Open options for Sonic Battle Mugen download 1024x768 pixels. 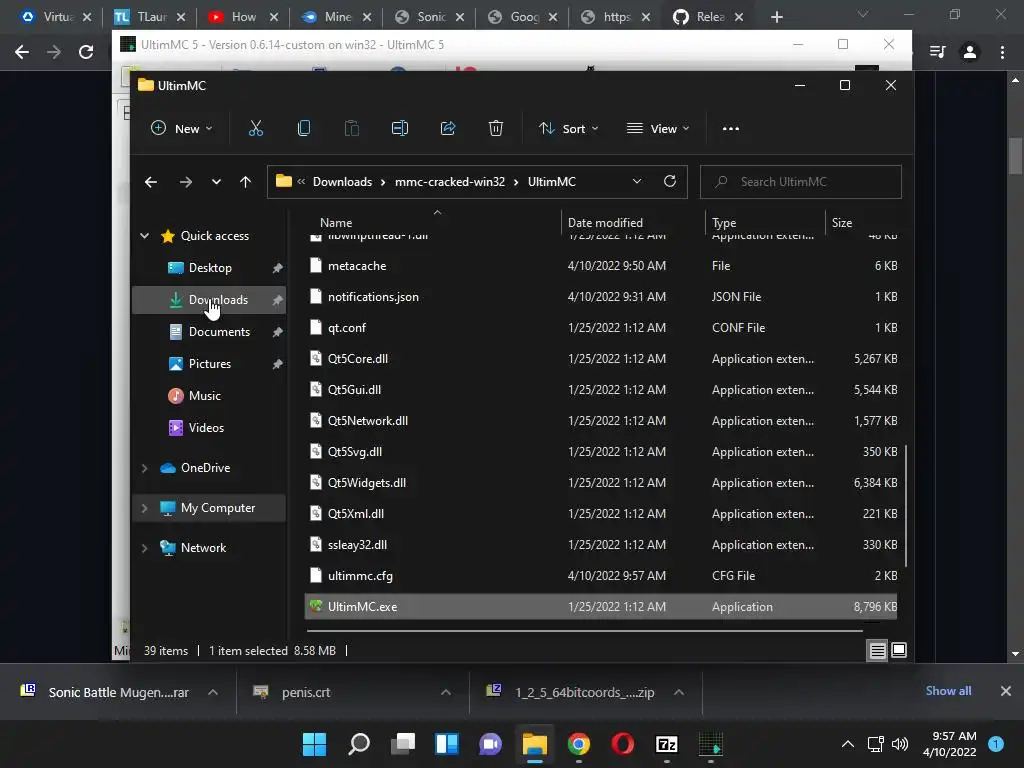213,692
